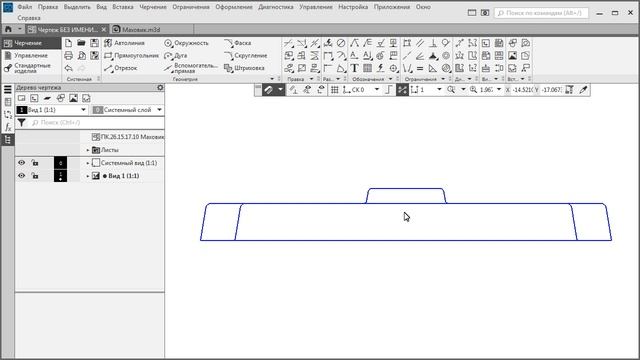Open print preview icon
This screenshot has height=360, width=640.
[81, 56]
